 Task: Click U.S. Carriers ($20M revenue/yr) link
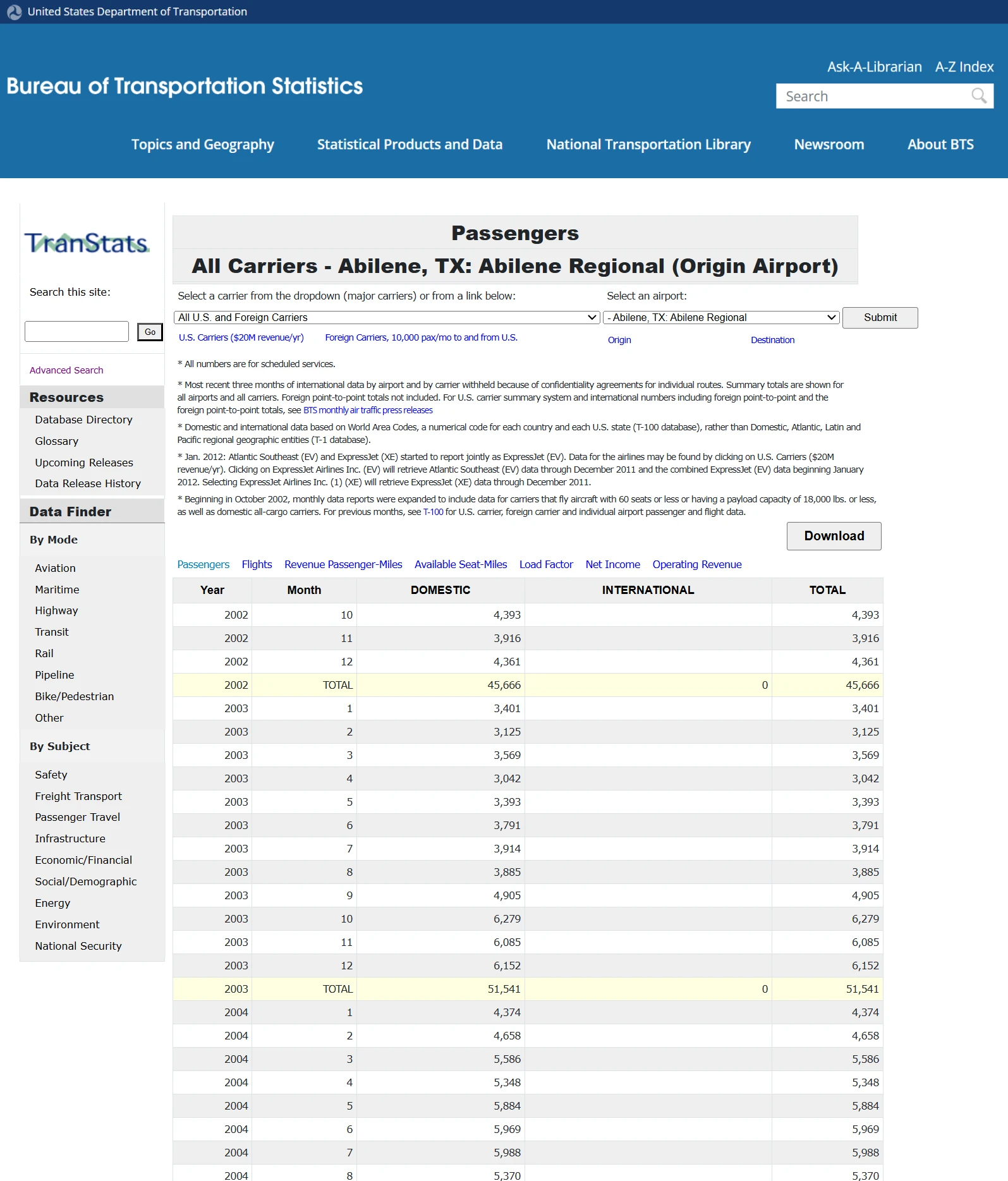241,337
